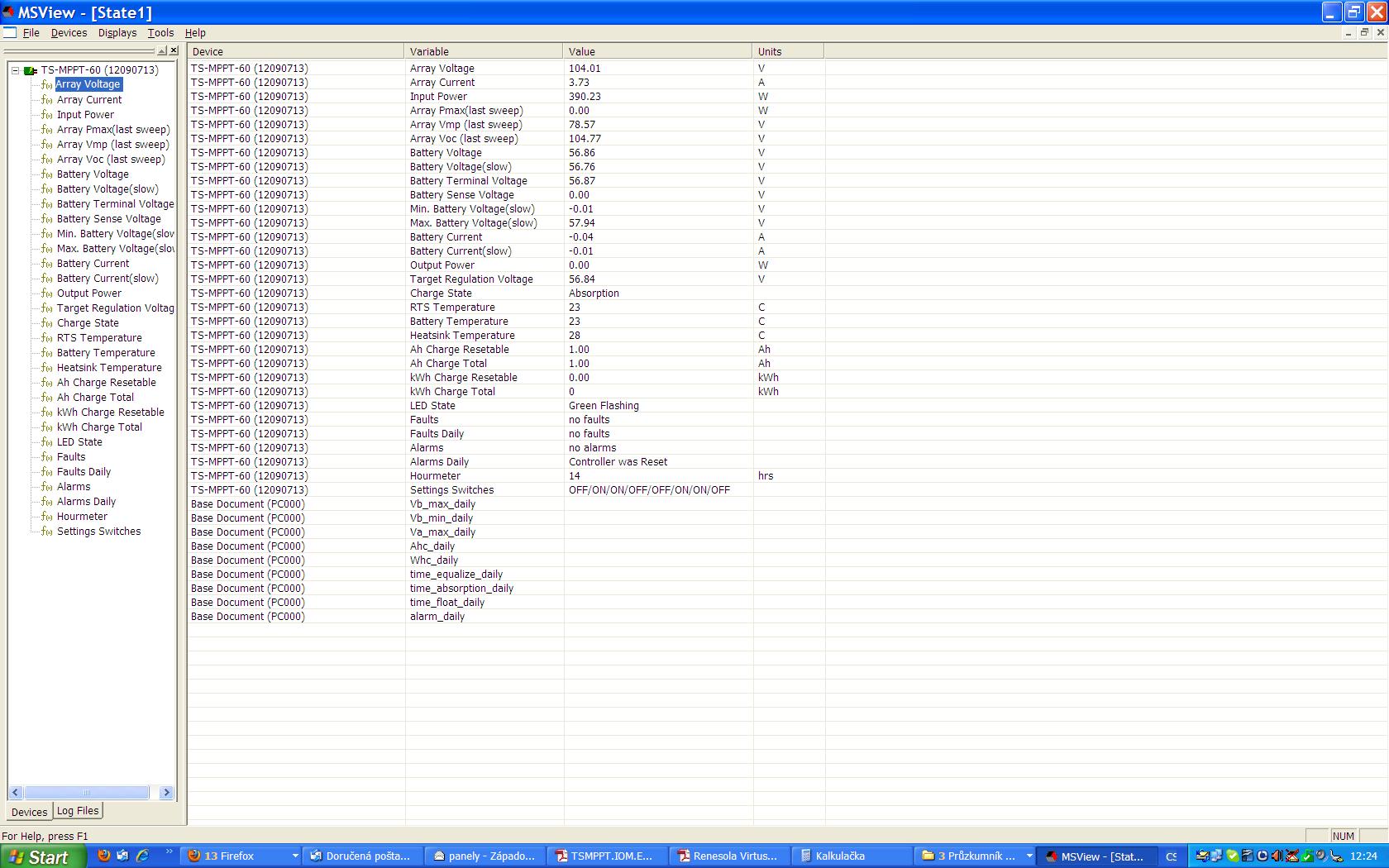Image resolution: width=1389 pixels, height=868 pixels.
Task: Click the function icon beside Charge State
Action: [47, 323]
